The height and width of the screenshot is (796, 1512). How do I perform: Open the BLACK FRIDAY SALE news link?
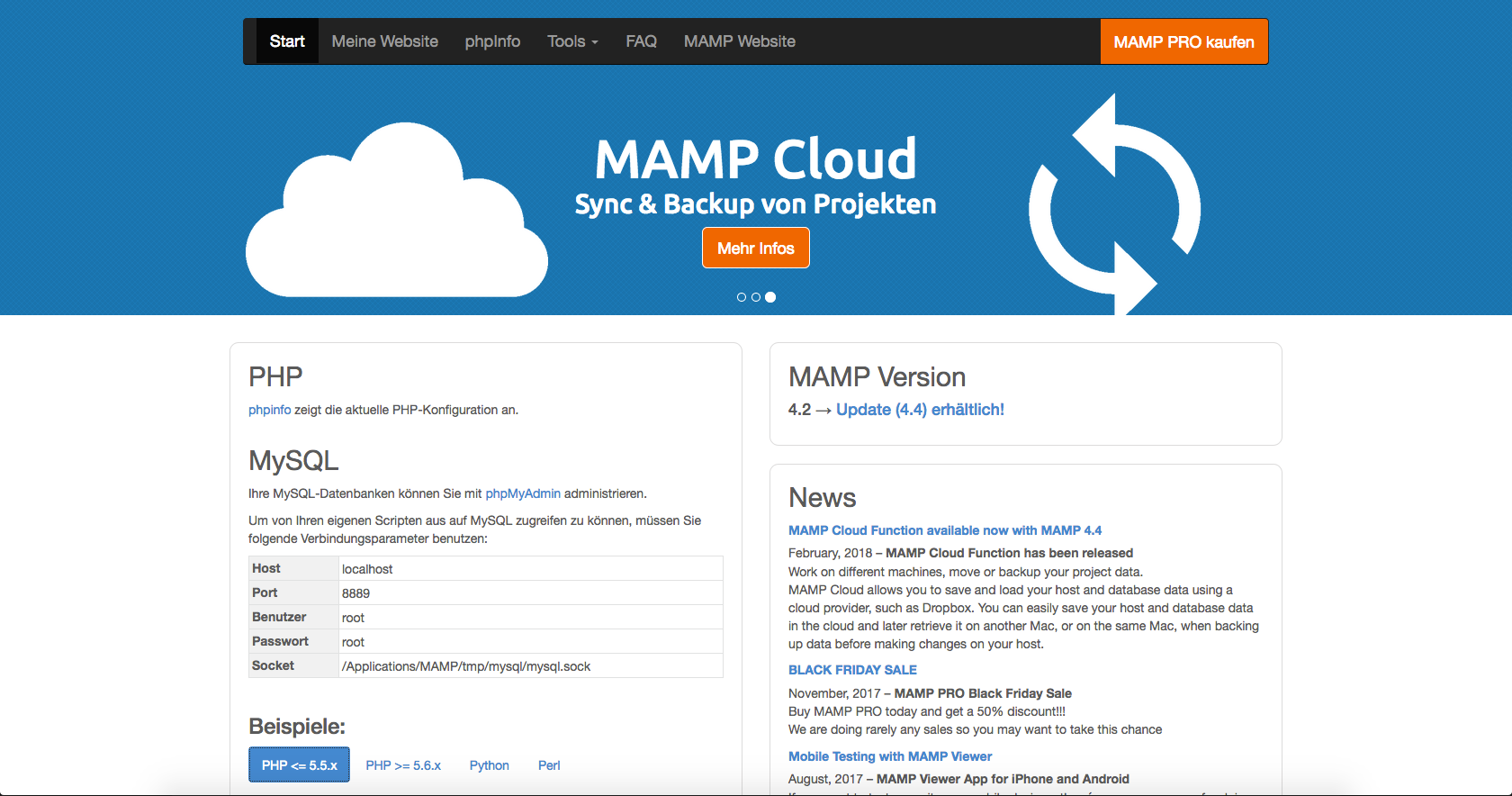[x=852, y=670]
